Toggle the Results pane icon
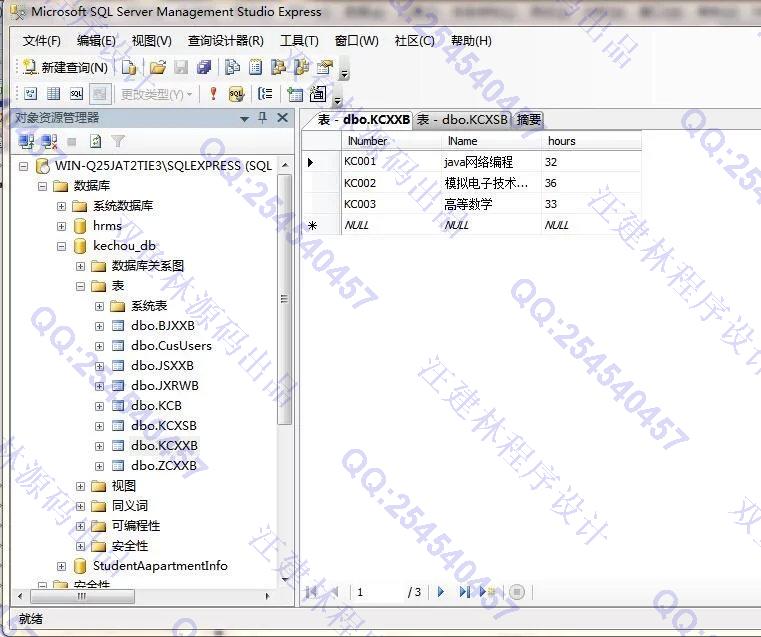Viewport: 761px width, 637px height. click(x=100, y=93)
